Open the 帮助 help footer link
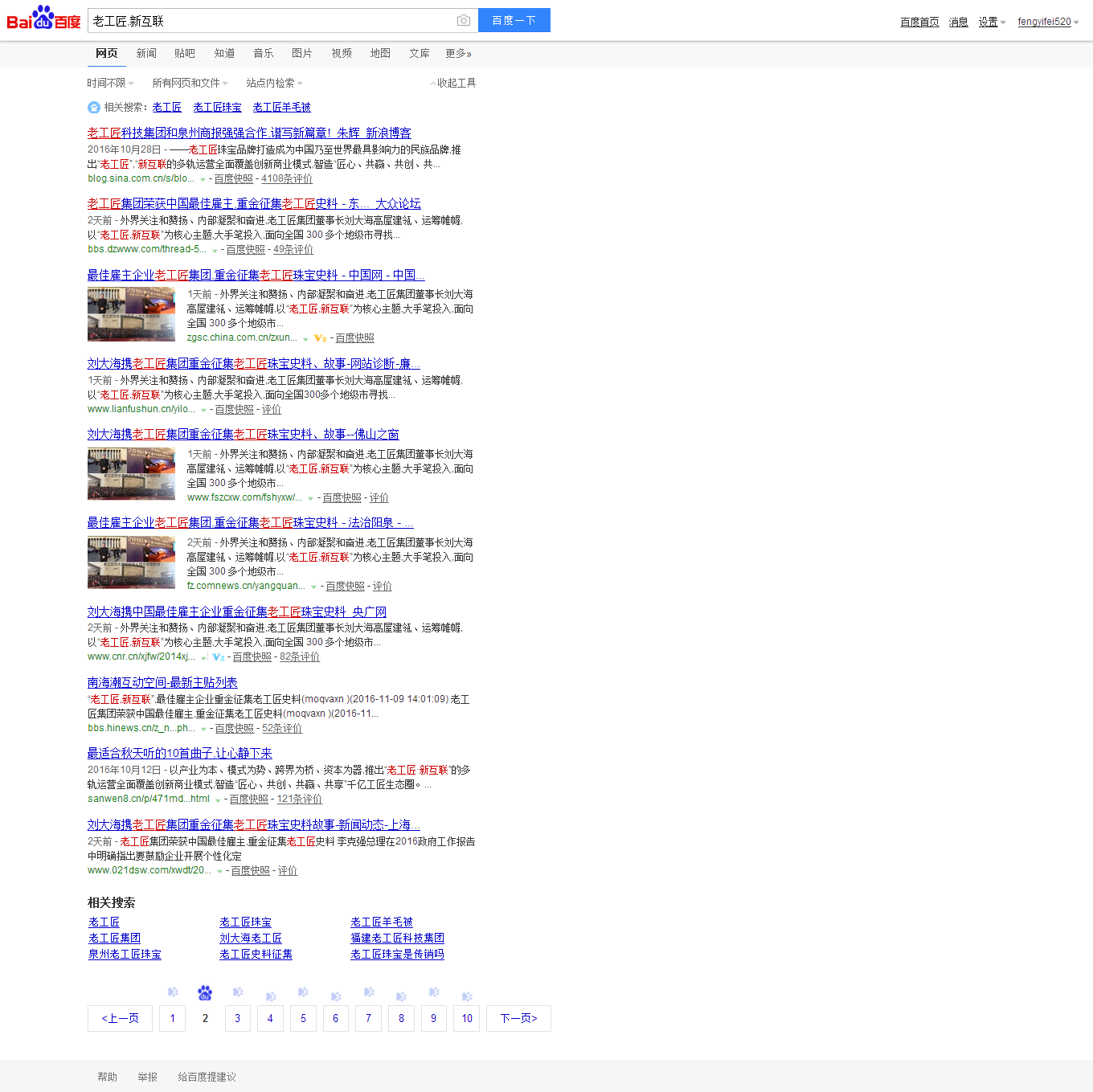 coord(107,1077)
